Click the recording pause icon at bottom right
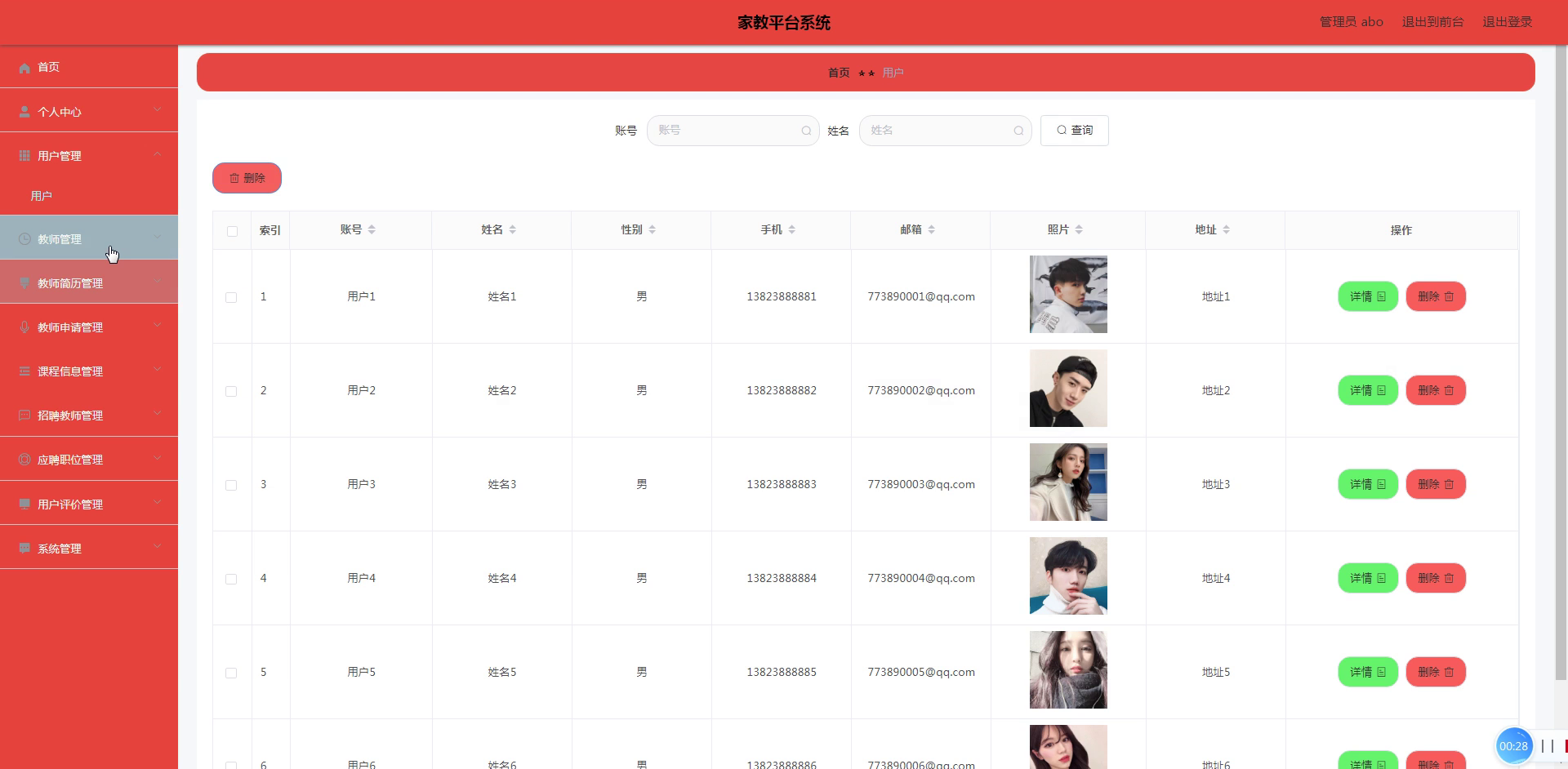1568x769 pixels. tap(1548, 746)
